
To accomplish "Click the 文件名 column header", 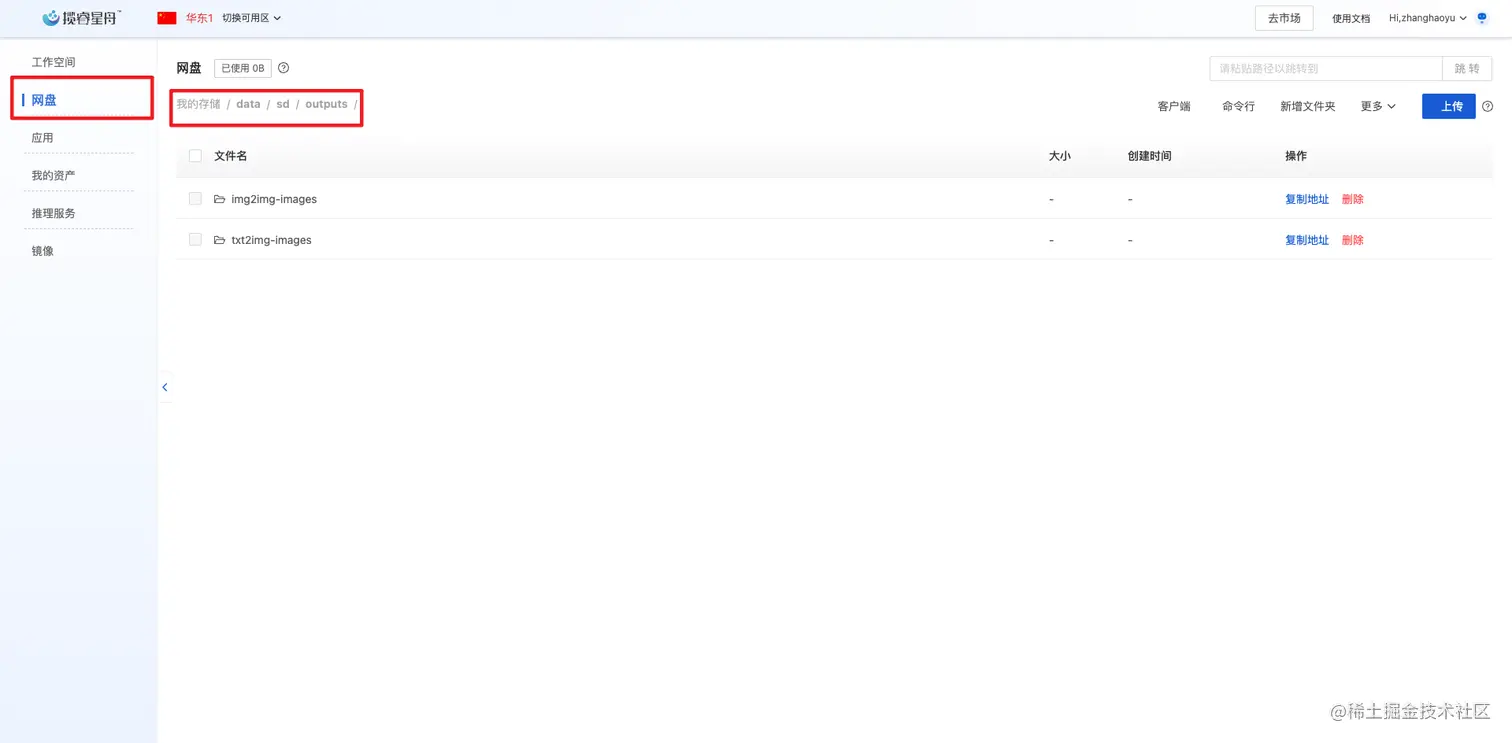I will (x=230, y=156).
